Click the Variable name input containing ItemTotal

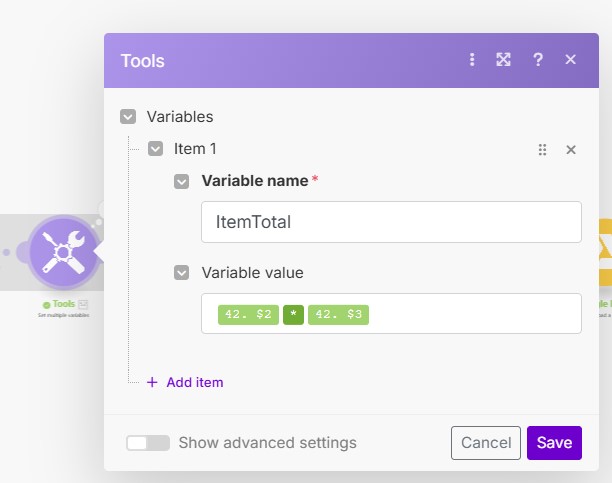click(391, 222)
